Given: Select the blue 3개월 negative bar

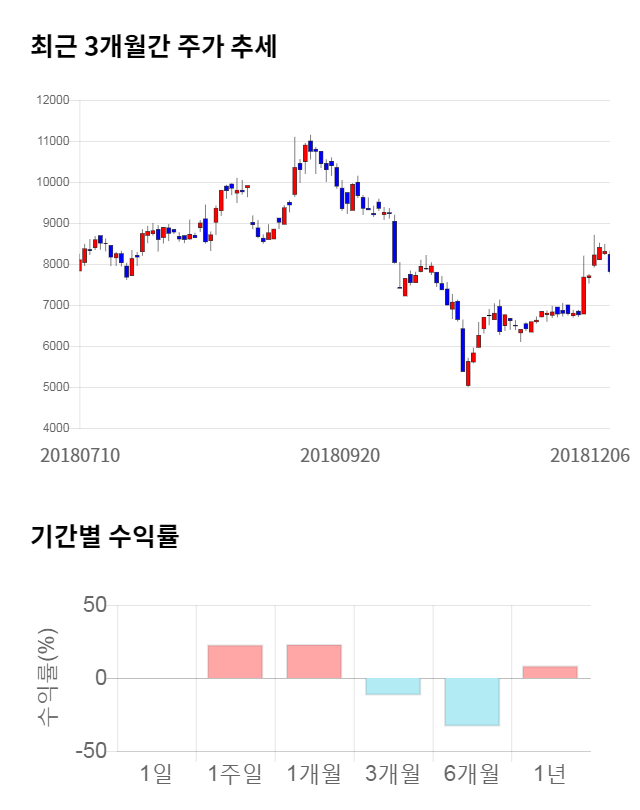Looking at the screenshot, I should pos(393,686).
